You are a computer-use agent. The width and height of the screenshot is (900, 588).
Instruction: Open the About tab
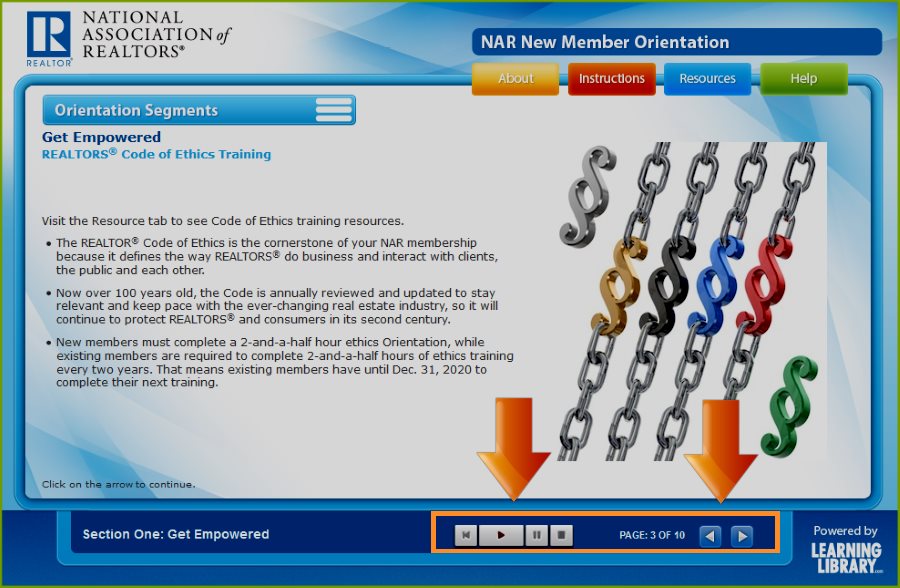[x=516, y=79]
